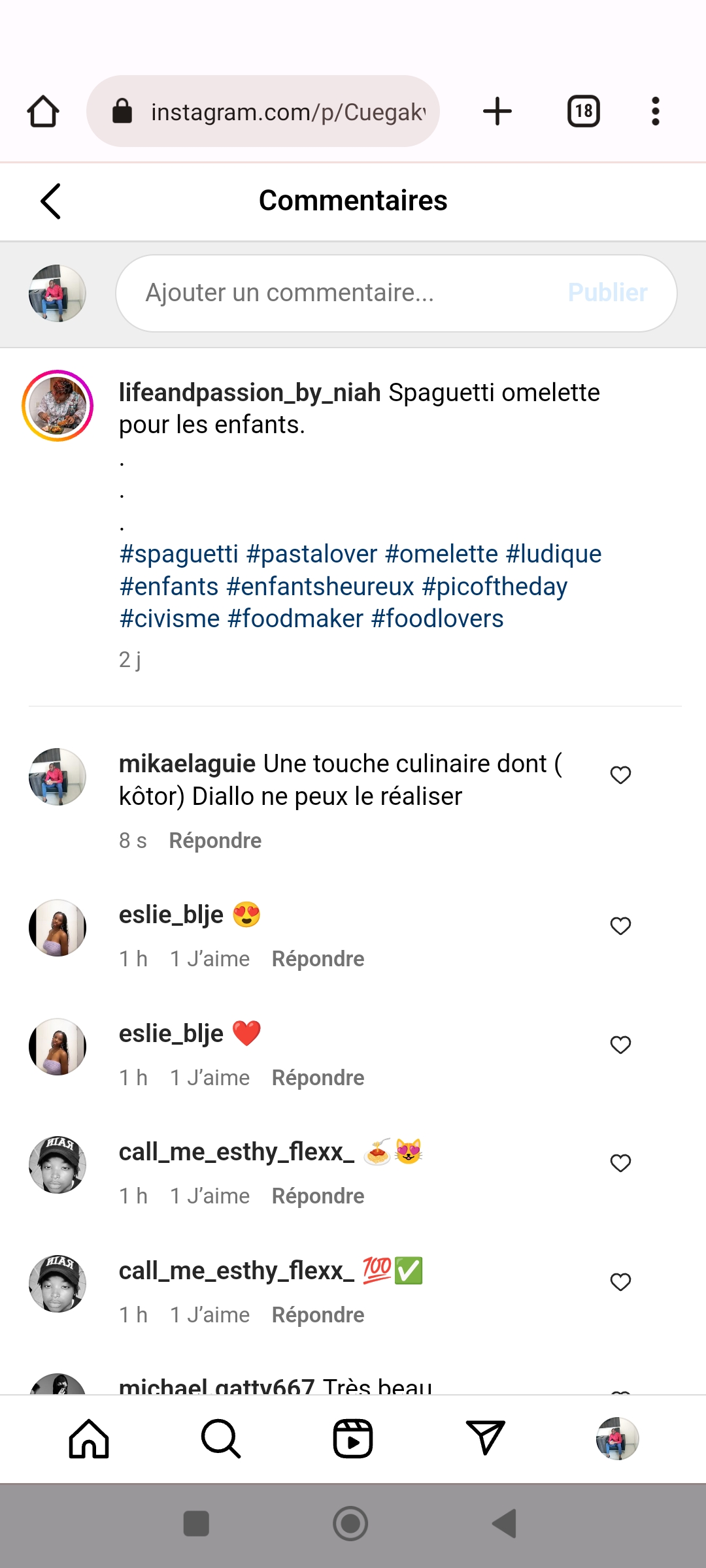This screenshot has height=1568, width=706.
Task: Like eslie_blje's heart-eyes emoji comment
Action: pyautogui.click(x=620, y=926)
